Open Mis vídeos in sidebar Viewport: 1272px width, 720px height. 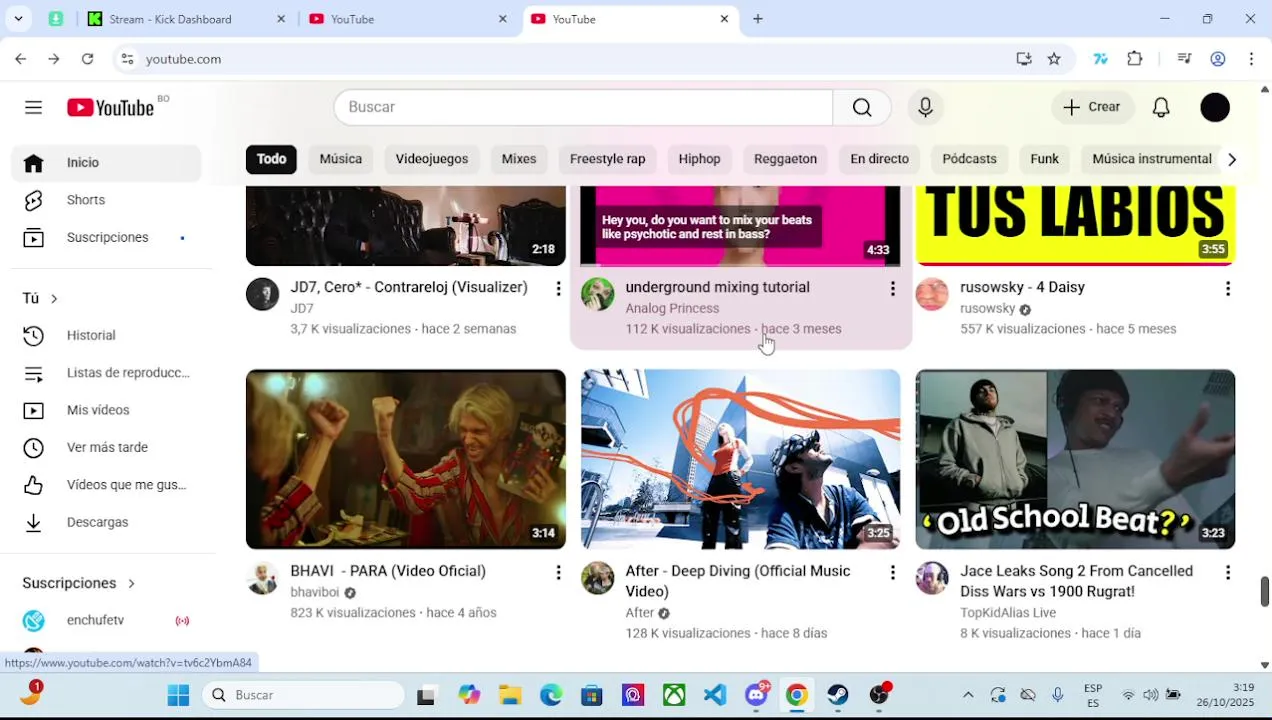[x=106, y=410]
